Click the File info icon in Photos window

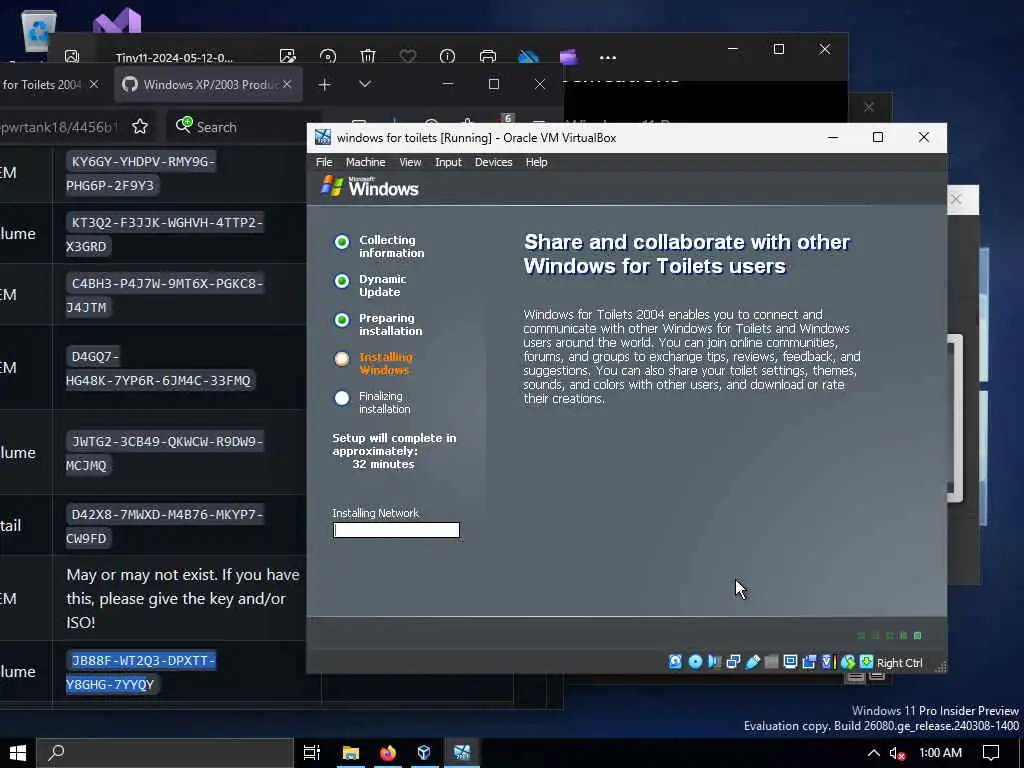(x=447, y=57)
